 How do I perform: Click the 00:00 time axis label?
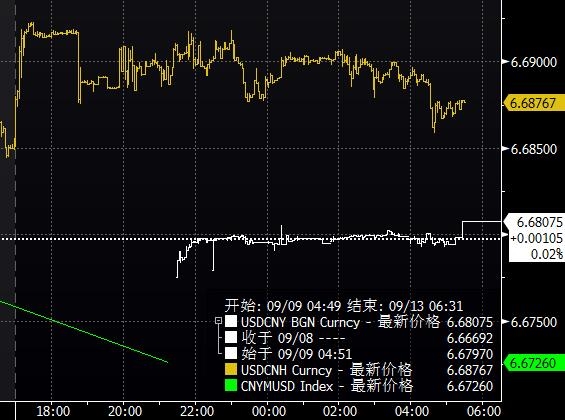(x=269, y=411)
